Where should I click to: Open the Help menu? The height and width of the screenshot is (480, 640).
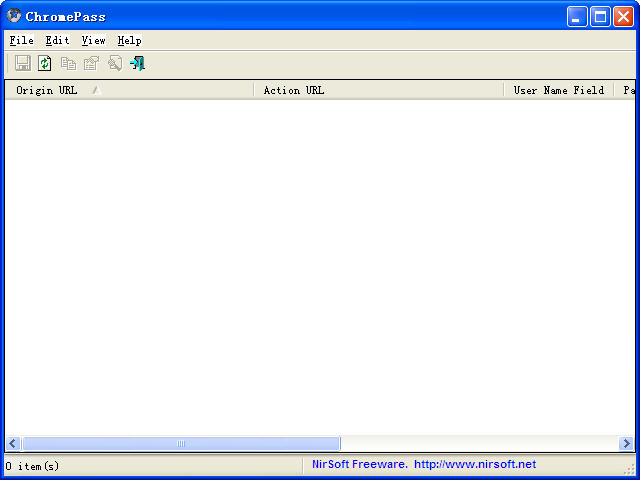point(129,40)
